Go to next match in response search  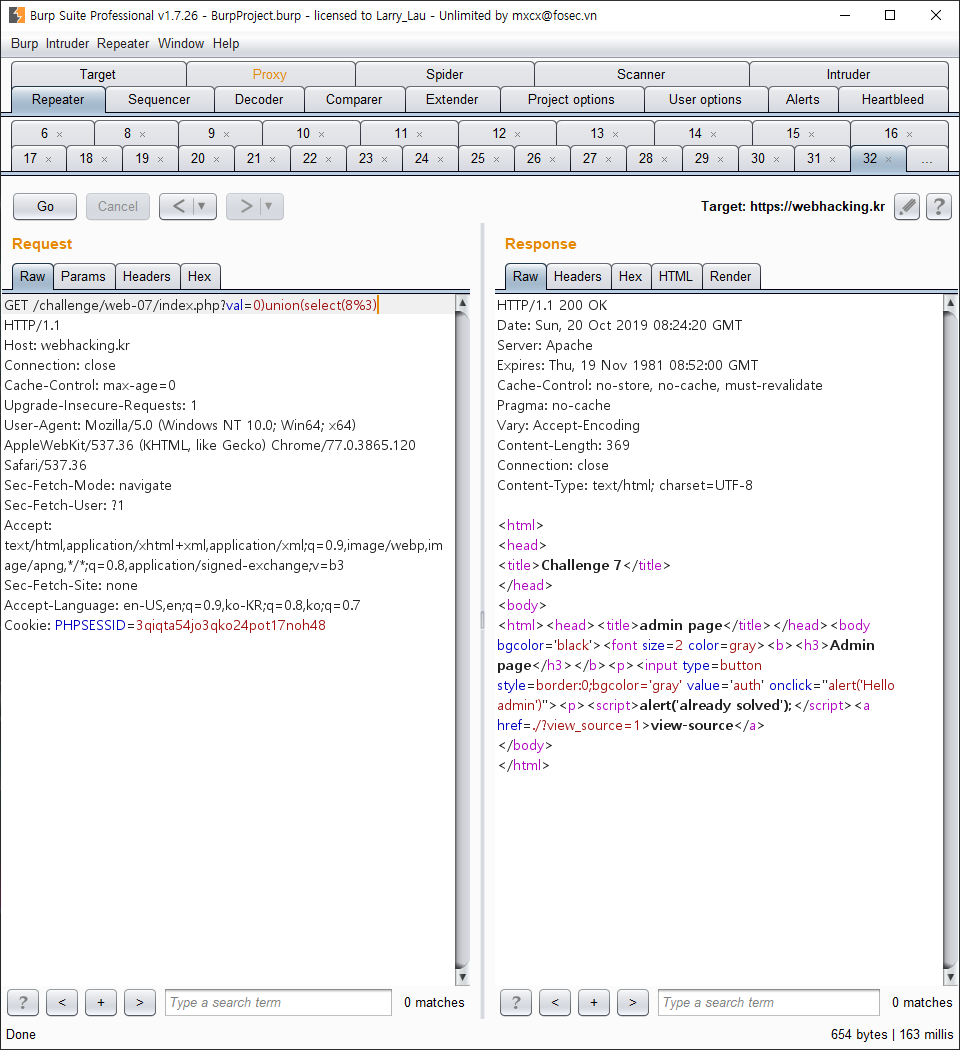coord(633,1002)
